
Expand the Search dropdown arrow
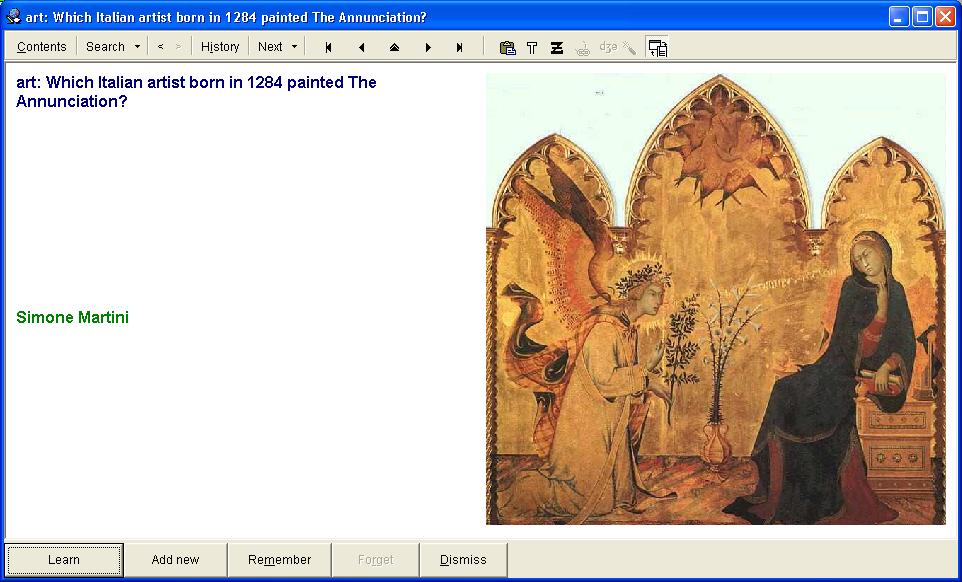click(x=137, y=47)
